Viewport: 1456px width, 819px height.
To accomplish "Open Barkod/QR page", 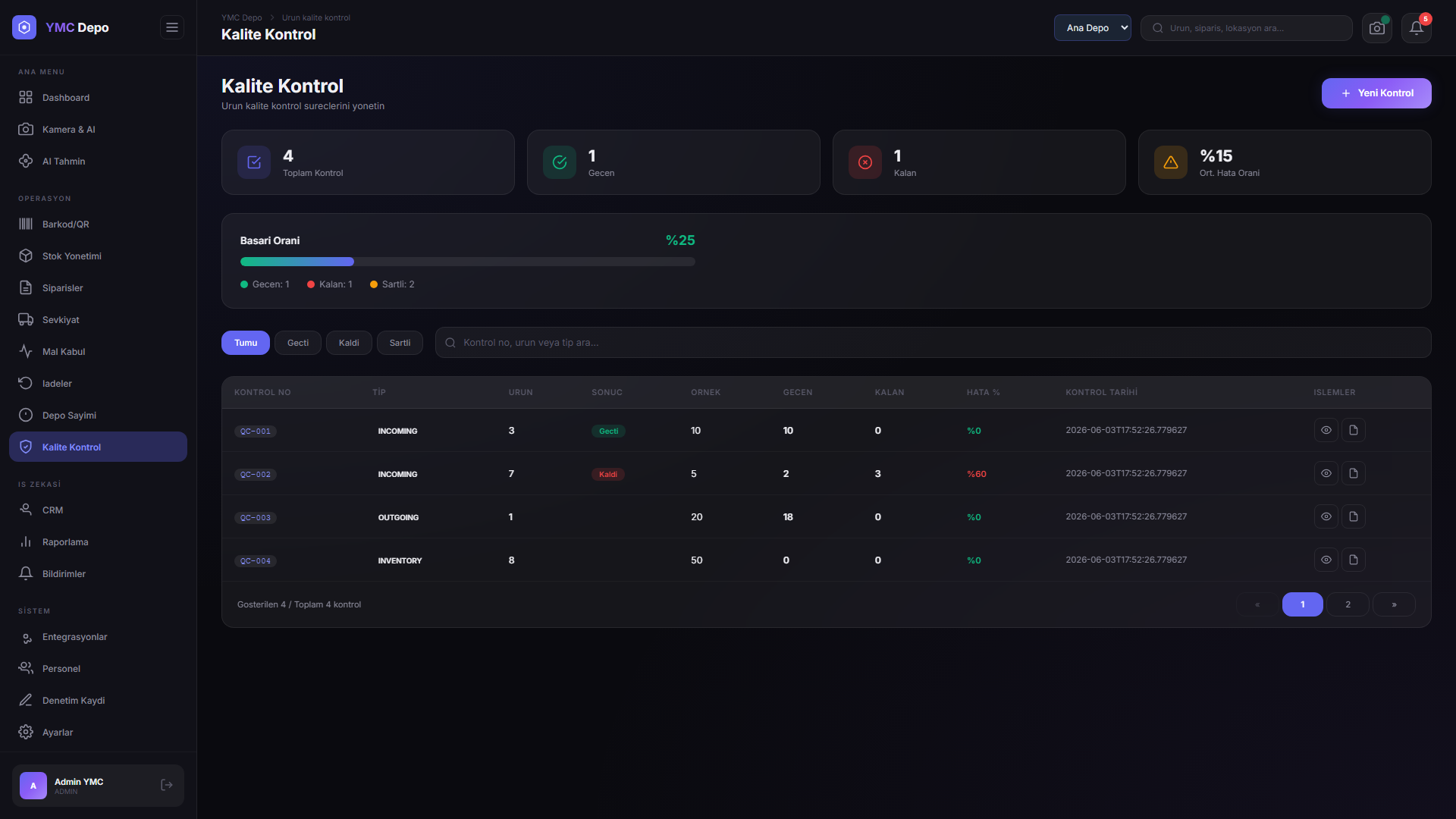I will 98,224.
